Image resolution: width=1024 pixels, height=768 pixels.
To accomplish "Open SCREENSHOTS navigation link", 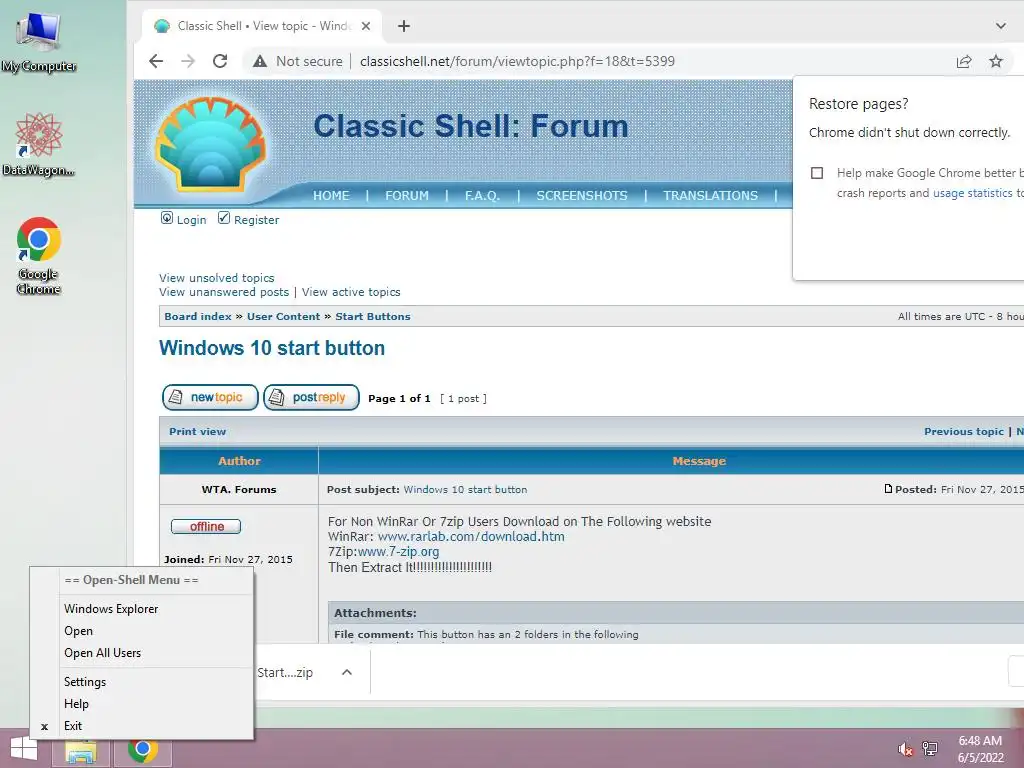I will pos(582,196).
